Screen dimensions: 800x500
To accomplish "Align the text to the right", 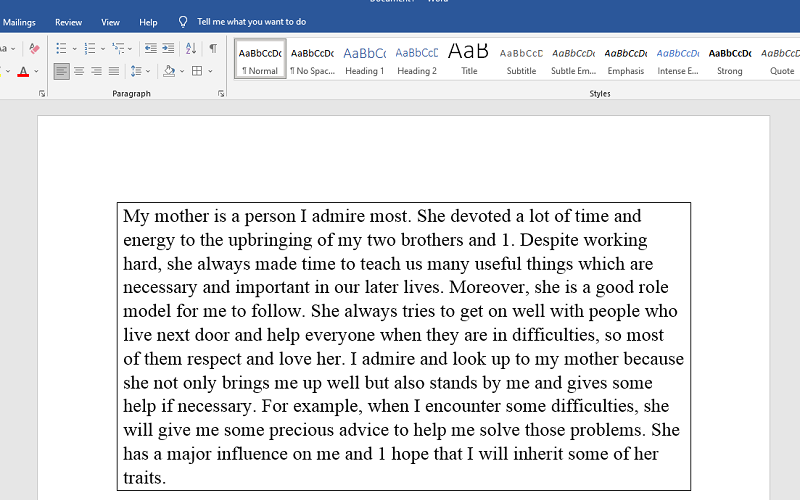I will coord(96,71).
